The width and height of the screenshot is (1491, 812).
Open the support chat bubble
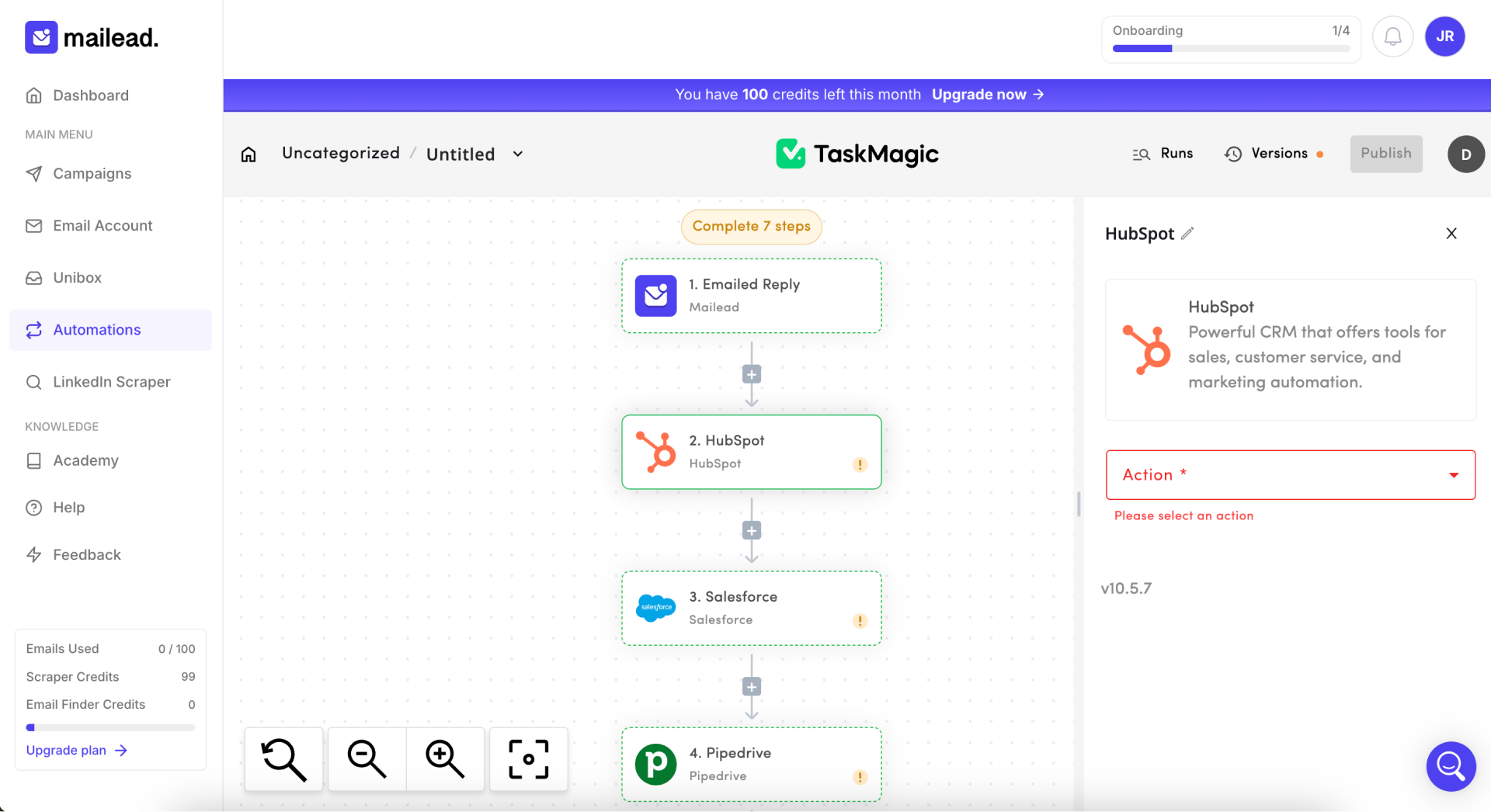click(1450, 766)
